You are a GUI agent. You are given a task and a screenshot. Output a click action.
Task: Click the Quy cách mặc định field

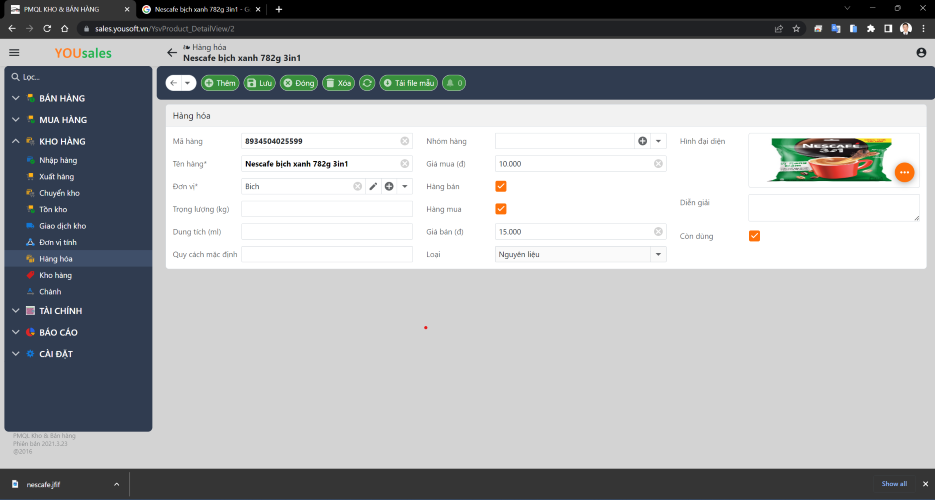(327, 254)
